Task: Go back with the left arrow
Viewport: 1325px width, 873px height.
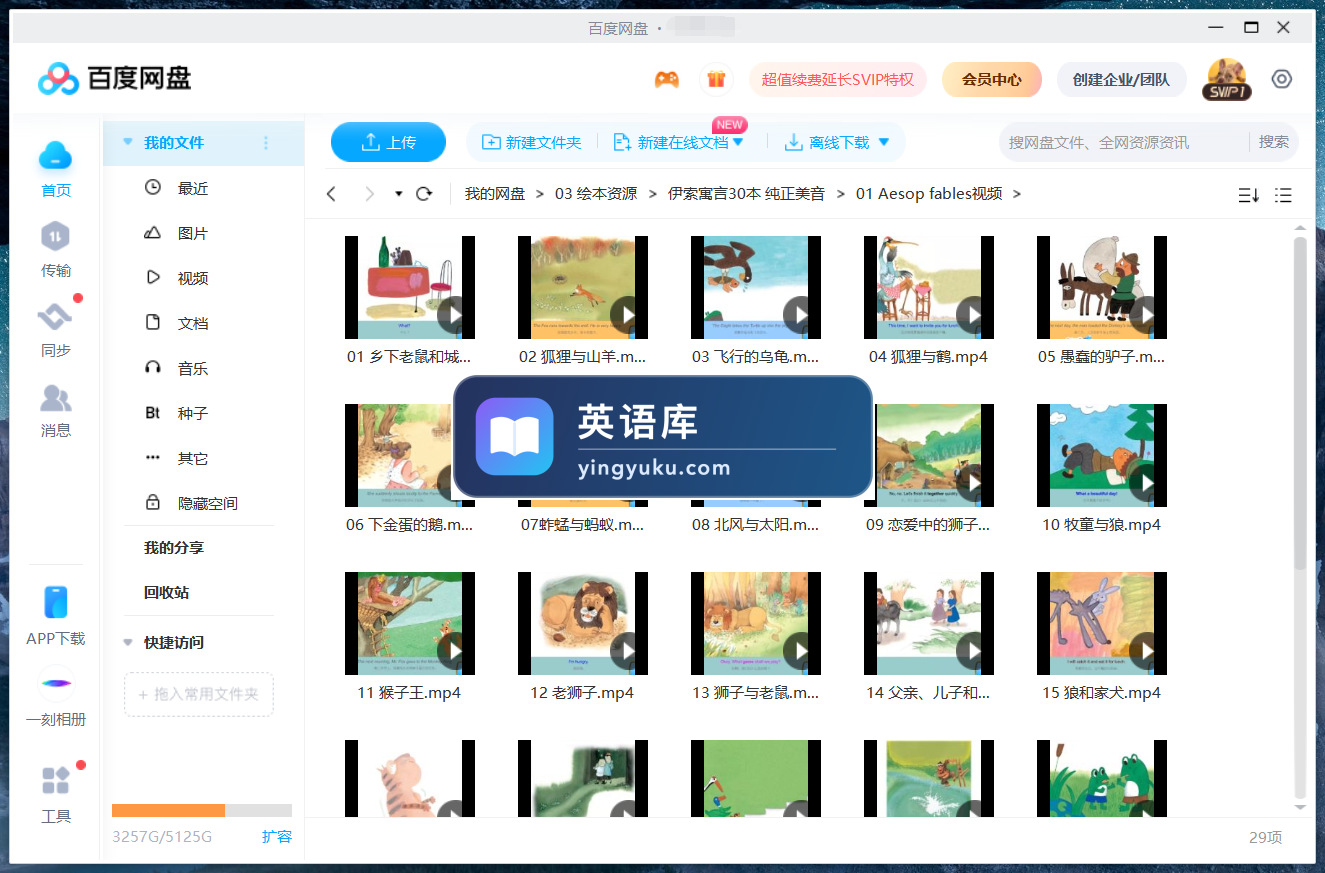Action: [x=332, y=194]
